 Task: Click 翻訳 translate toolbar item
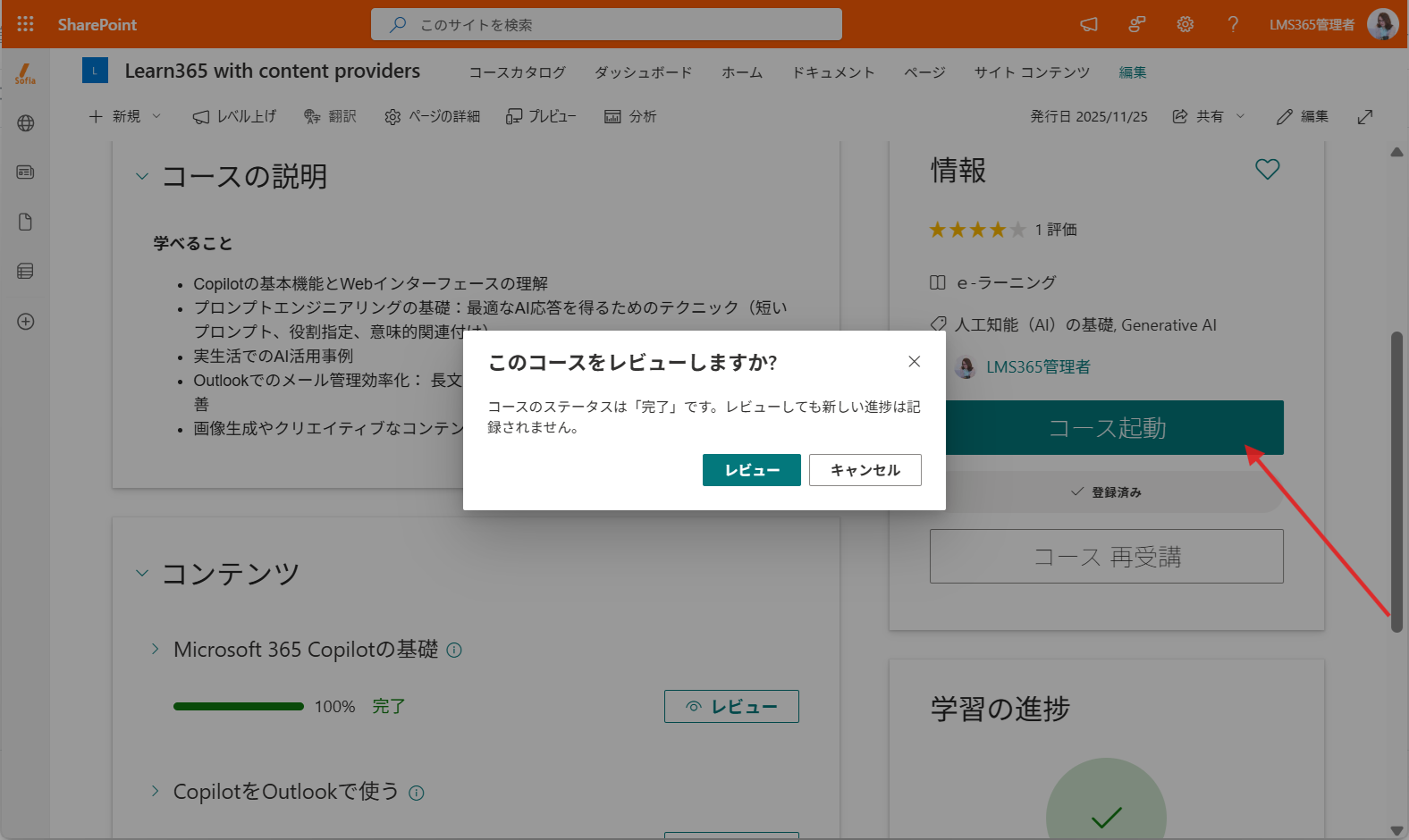pos(330,116)
